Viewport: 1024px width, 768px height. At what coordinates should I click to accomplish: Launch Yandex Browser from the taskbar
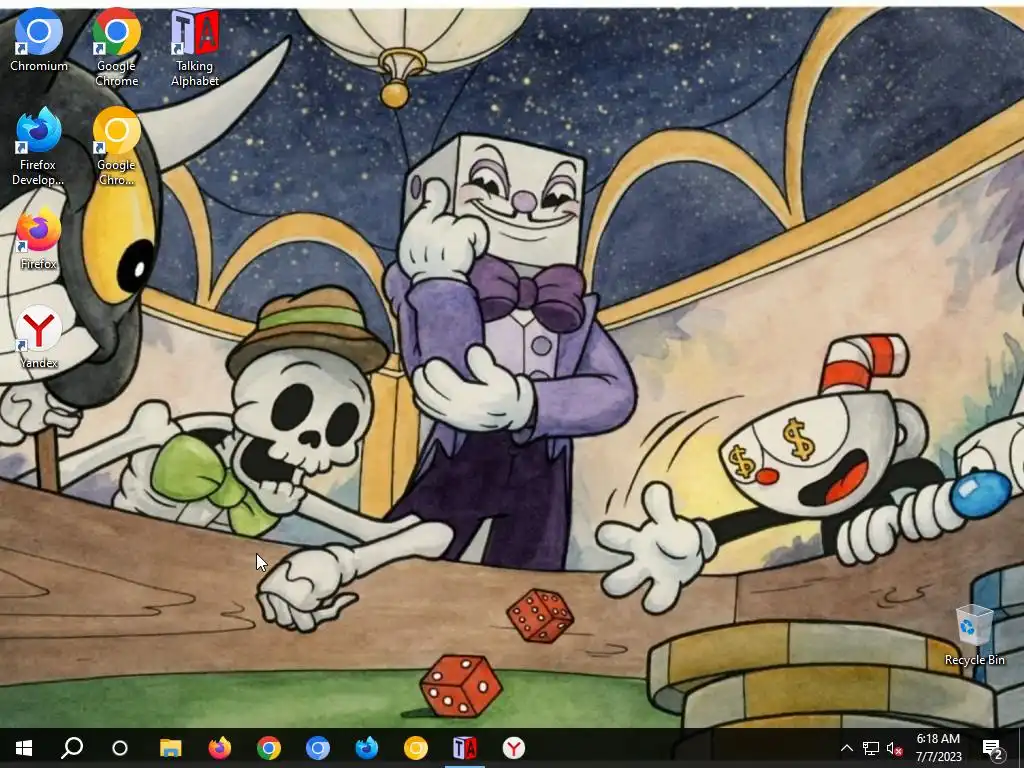coord(514,748)
